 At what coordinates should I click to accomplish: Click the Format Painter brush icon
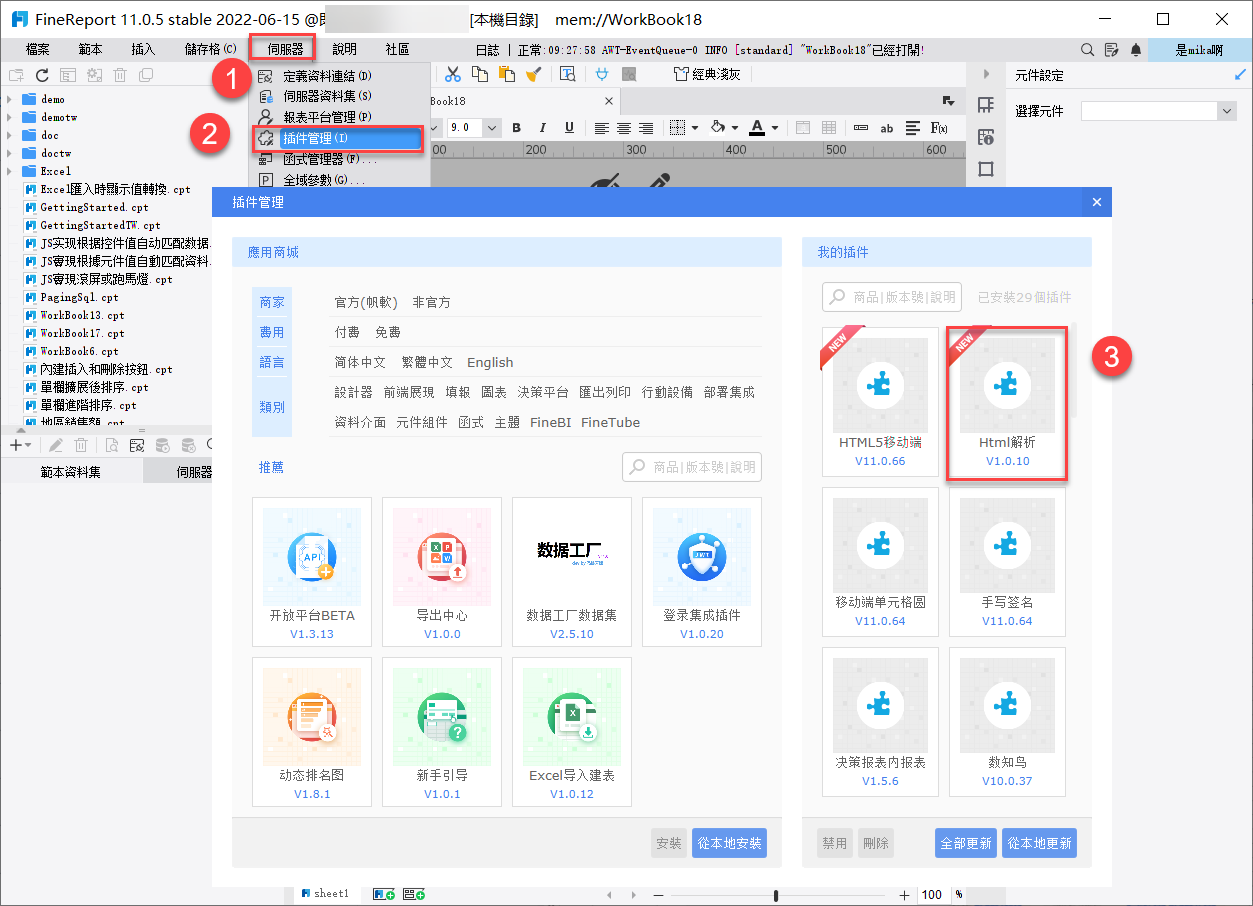(533, 74)
